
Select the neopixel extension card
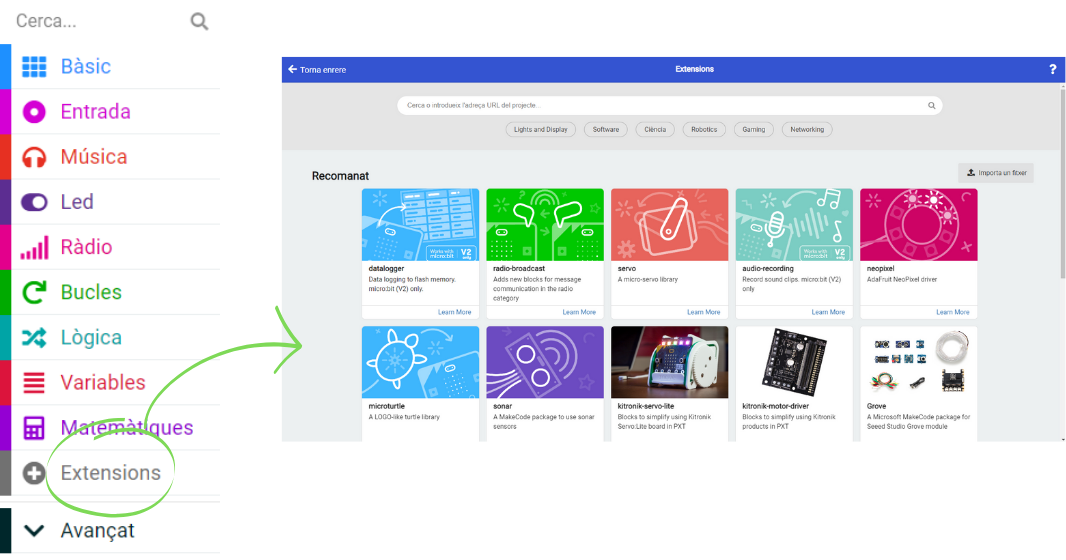(x=918, y=250)
